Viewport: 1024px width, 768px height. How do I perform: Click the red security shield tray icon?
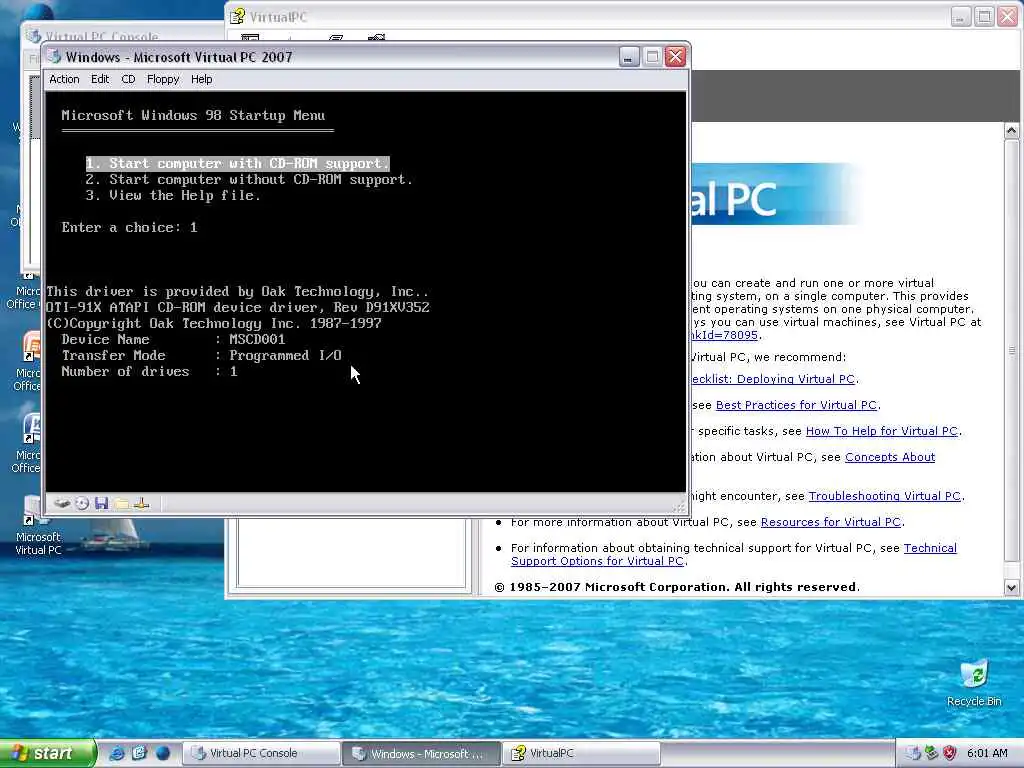click(x=950, y=754)
